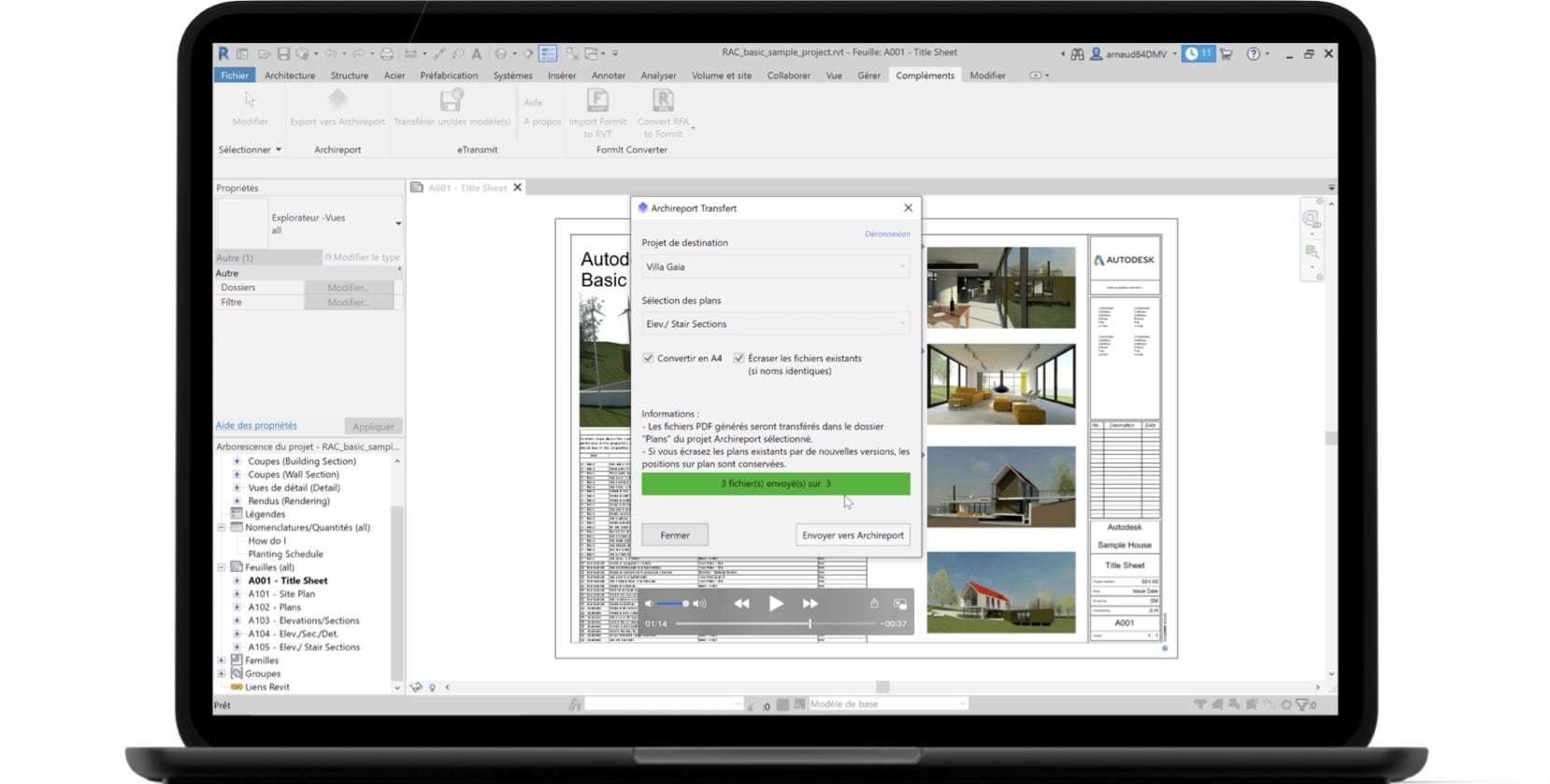Click the shopping cart icon
Viewport: 1550px width, 784px height.
[1227, 54]
